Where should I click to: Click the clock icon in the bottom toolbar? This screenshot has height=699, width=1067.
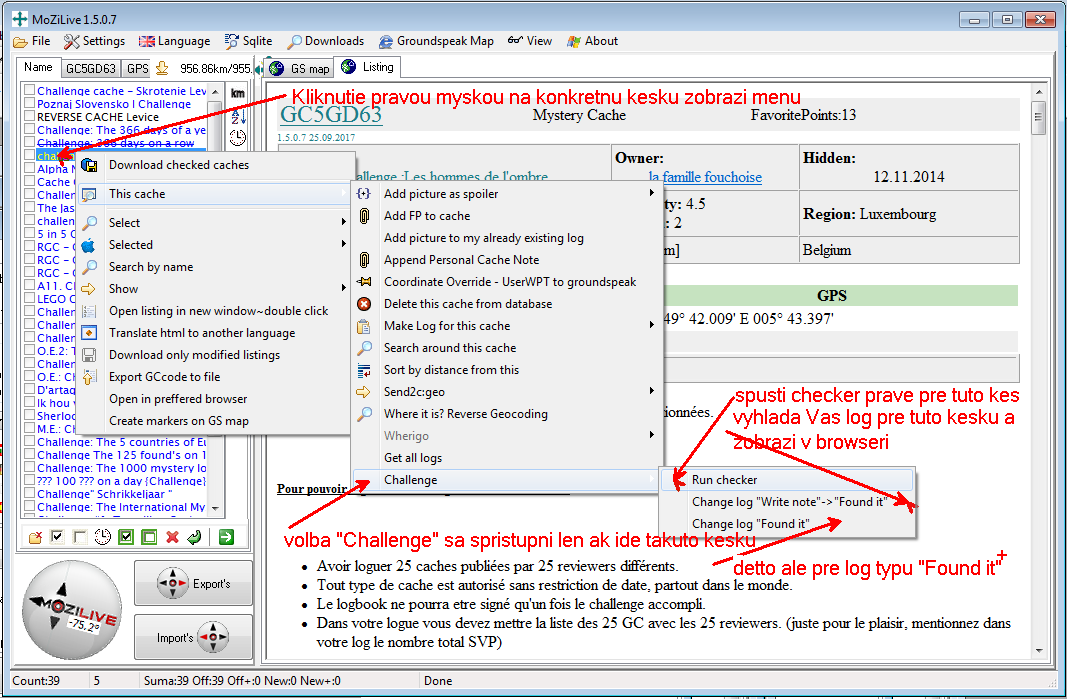pyautogui.click(x=102, y=538)
